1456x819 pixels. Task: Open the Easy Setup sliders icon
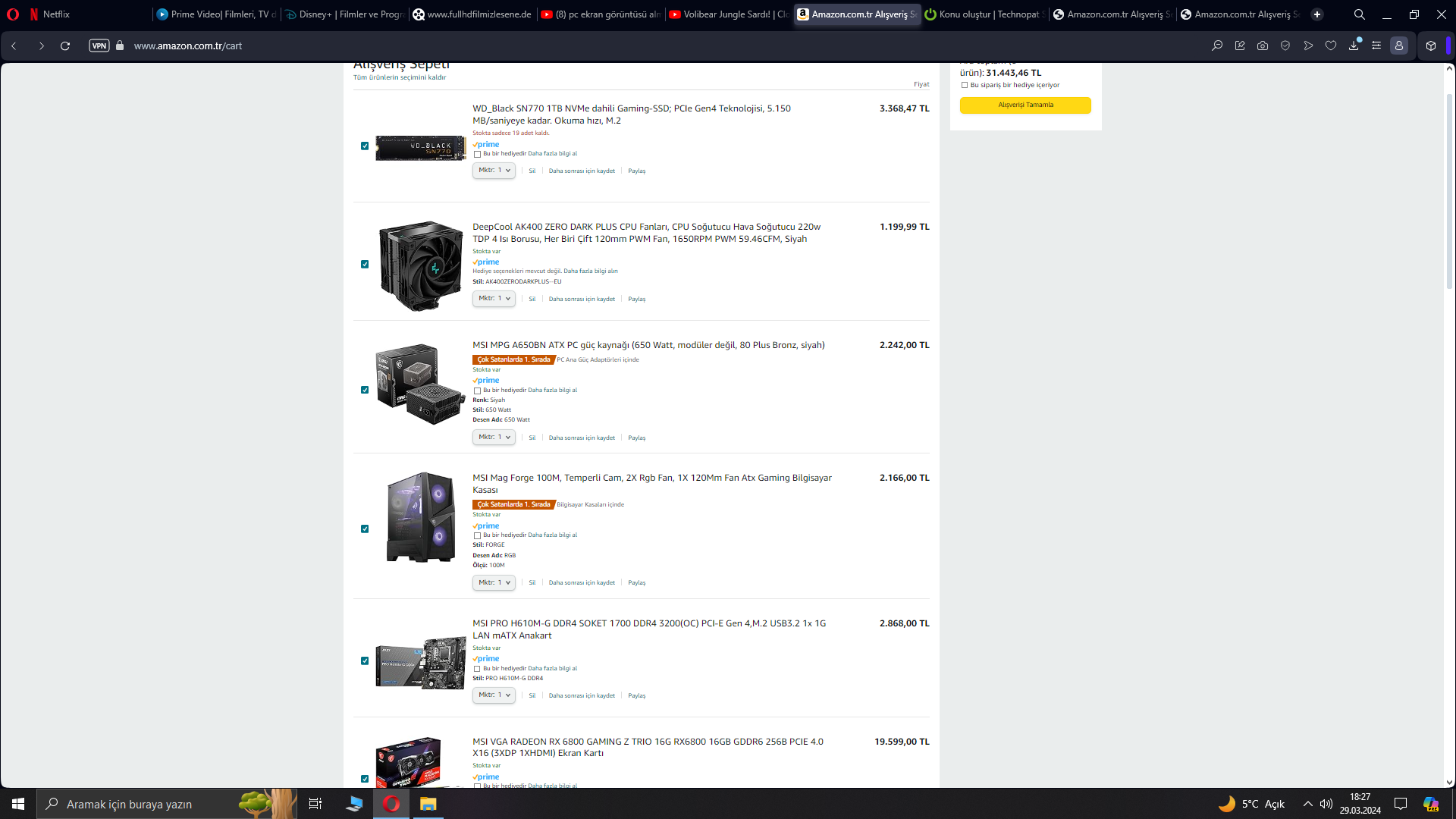(1376, 45)
